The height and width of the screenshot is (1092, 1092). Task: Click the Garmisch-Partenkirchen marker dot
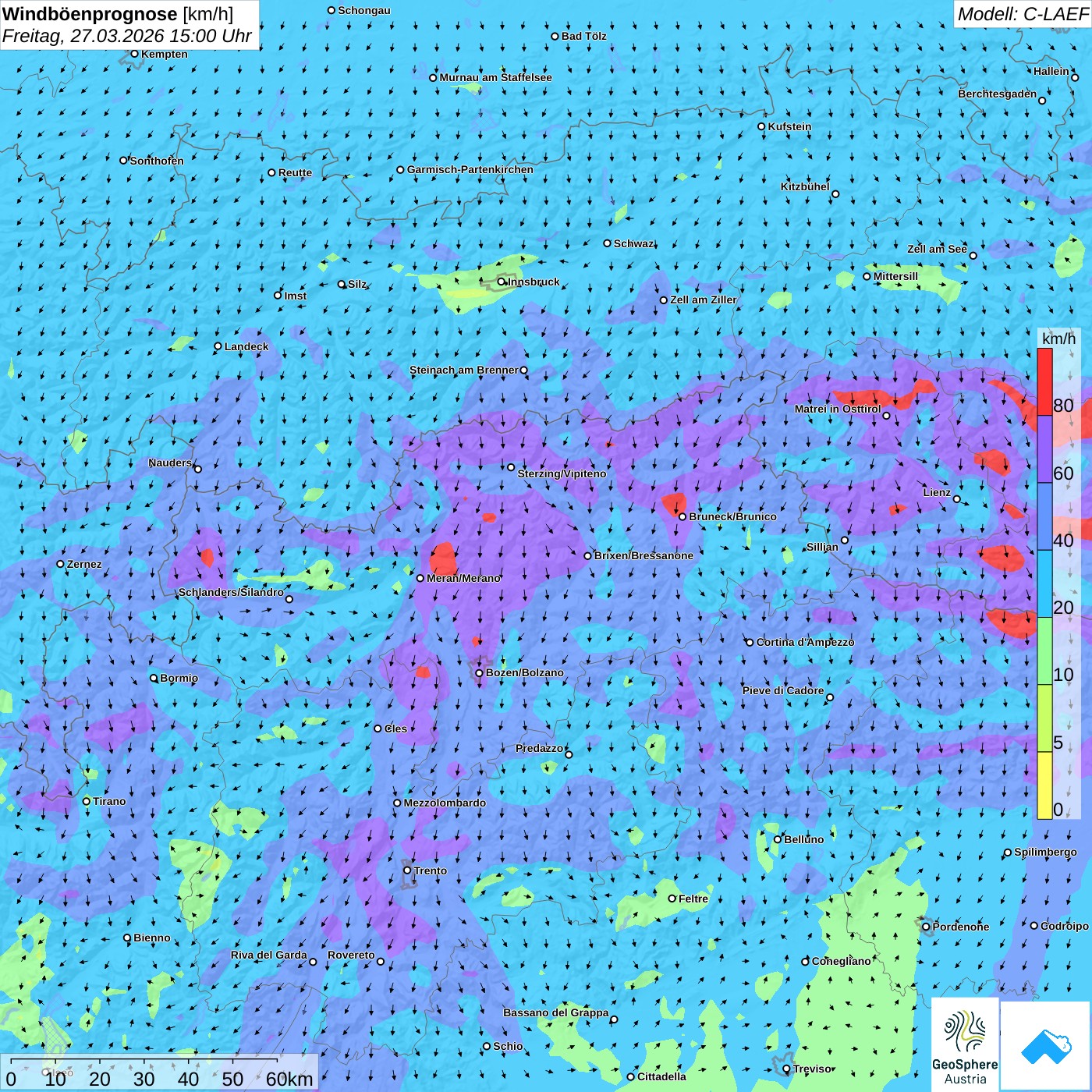(x=401, y=169)
